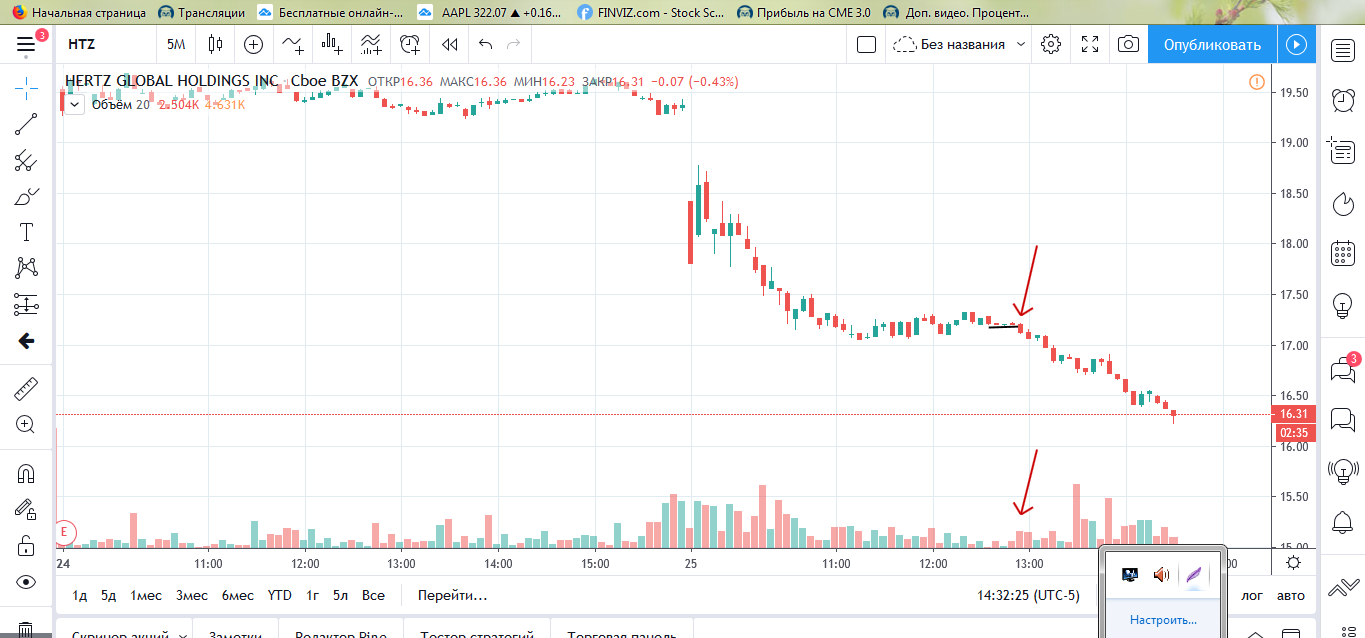This screenshot has height=638, width=1365.
Task: Set chart range to YTD
Action: 279,595
